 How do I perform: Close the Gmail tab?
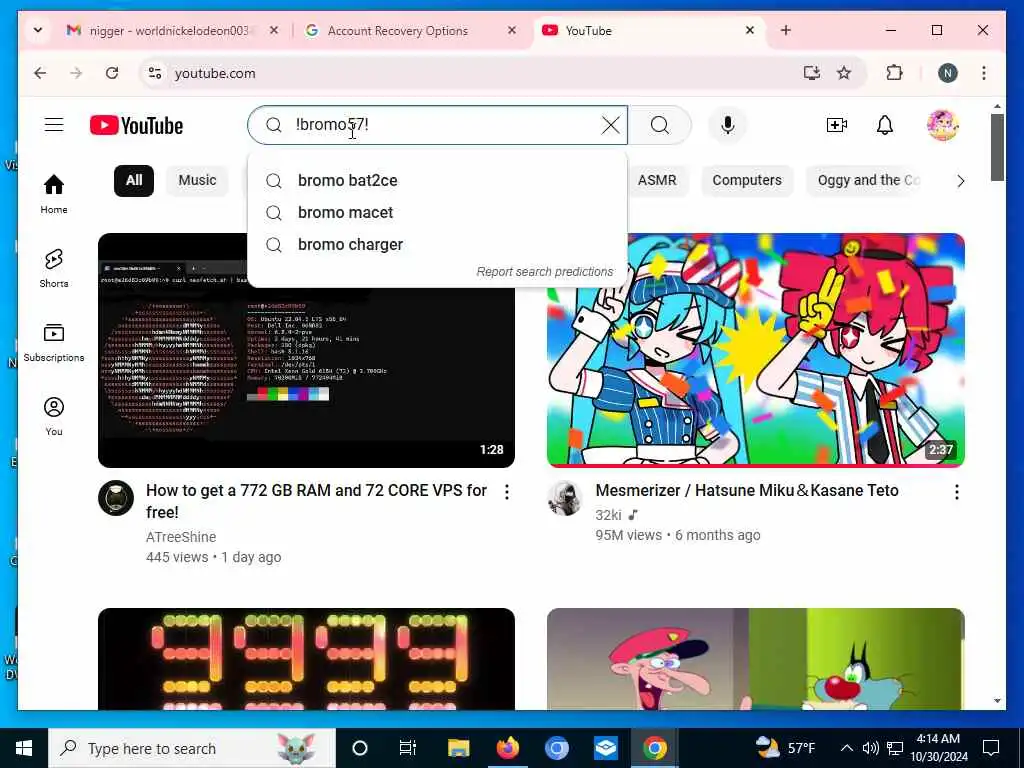click(x=274, y=30)
